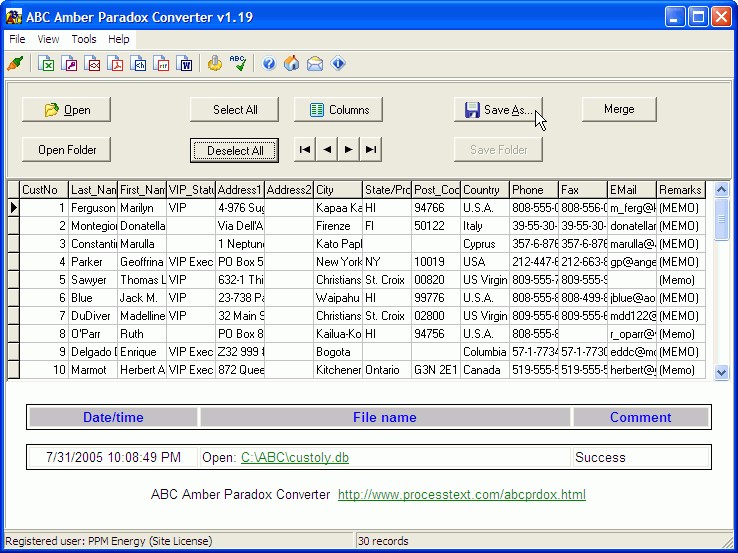The height and width of the screenshot is (553, 738).
Task: Click the PDF export toolbar icon
Action: click(x=117, y=64)
